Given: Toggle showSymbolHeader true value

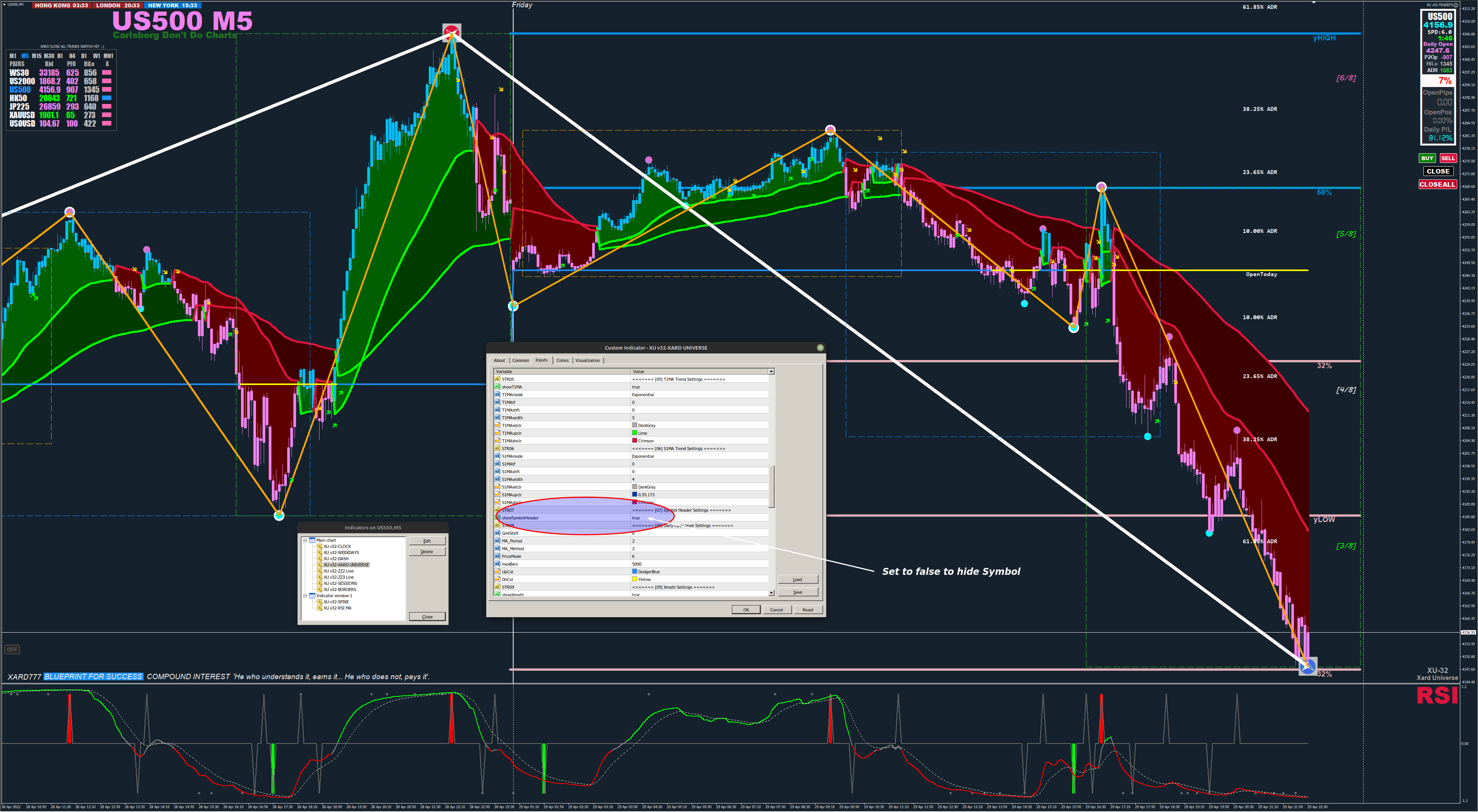Looking at the screenshot, I should click(x=636, y=518).
